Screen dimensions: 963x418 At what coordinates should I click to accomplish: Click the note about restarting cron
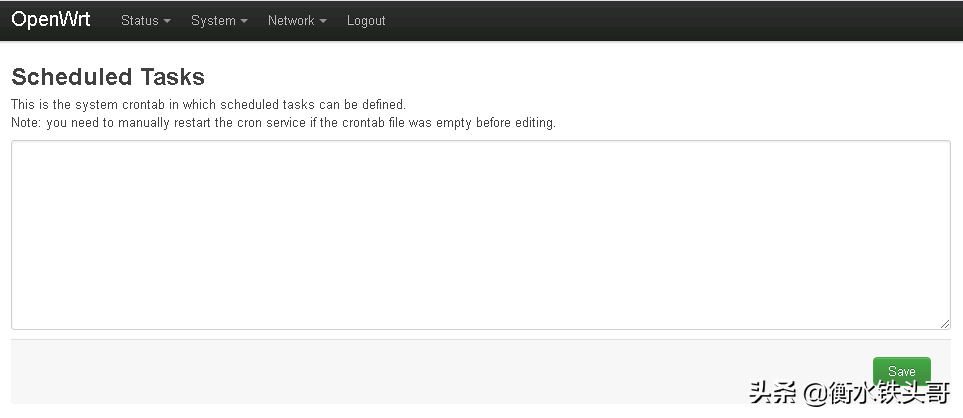point(283,123)
